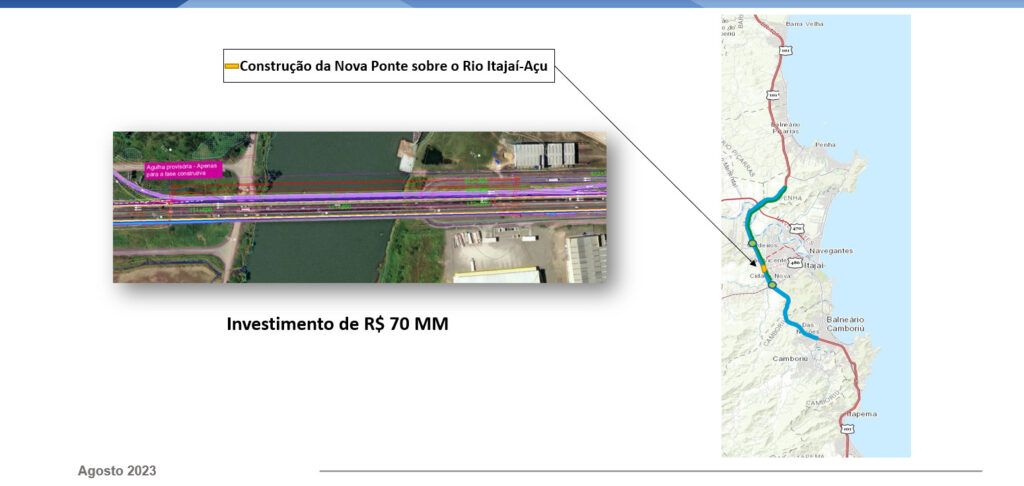Click the 'Navegantes' map label
1024x486 pixels.
[830, 251]
